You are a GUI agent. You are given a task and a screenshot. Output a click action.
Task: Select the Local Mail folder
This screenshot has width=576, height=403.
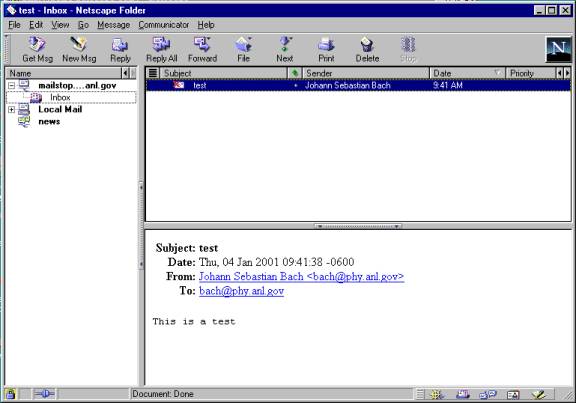click(x=60, y=109)
